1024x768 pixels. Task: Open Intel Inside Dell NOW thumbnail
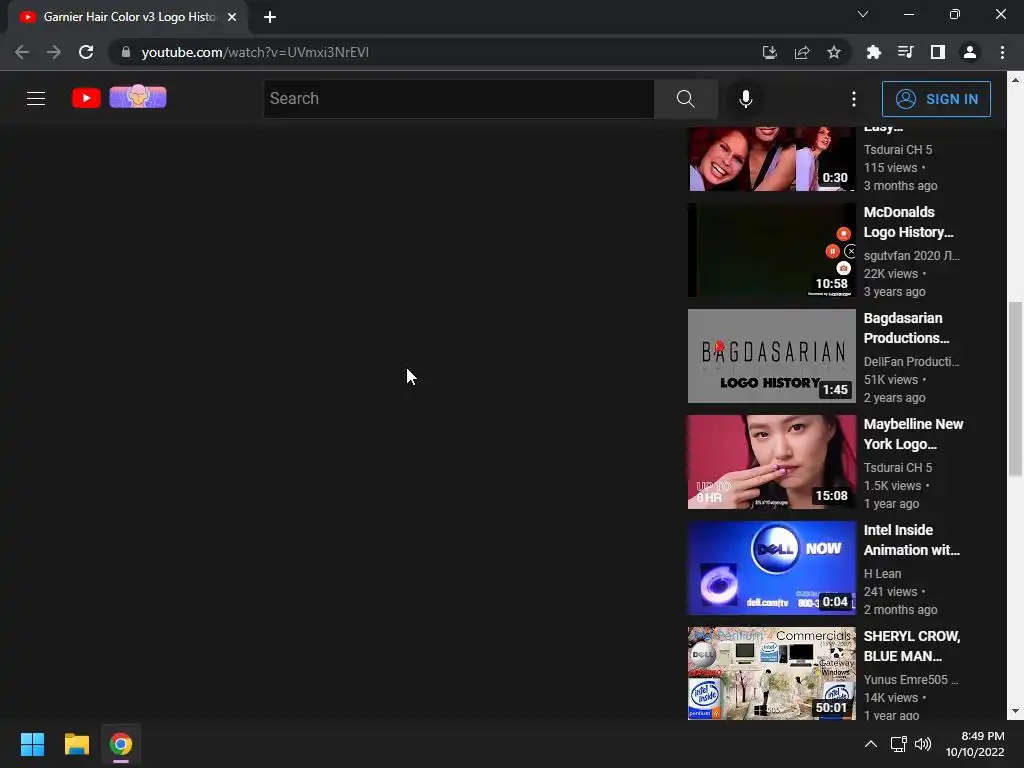[x=771, y=568]
